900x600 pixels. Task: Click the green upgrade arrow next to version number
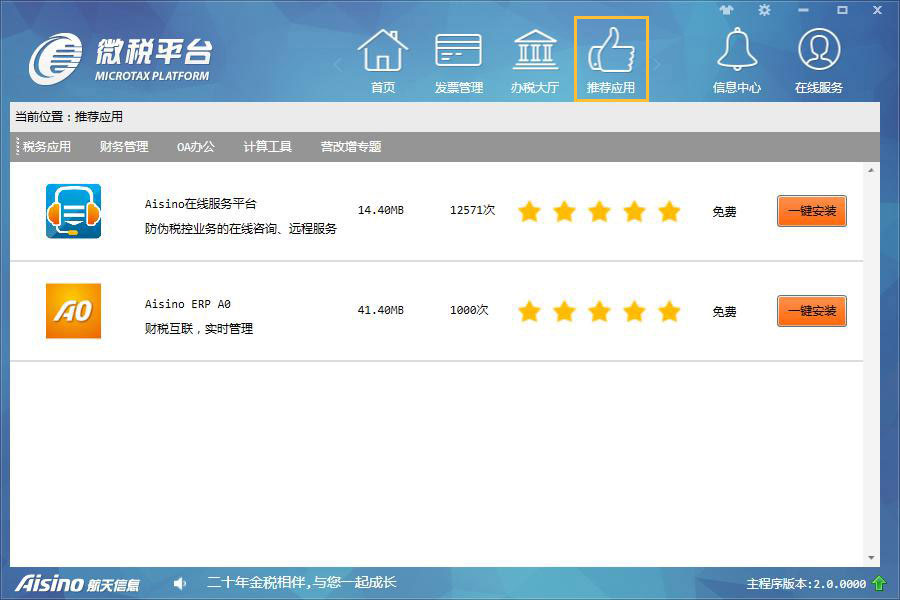coord(879,582)
